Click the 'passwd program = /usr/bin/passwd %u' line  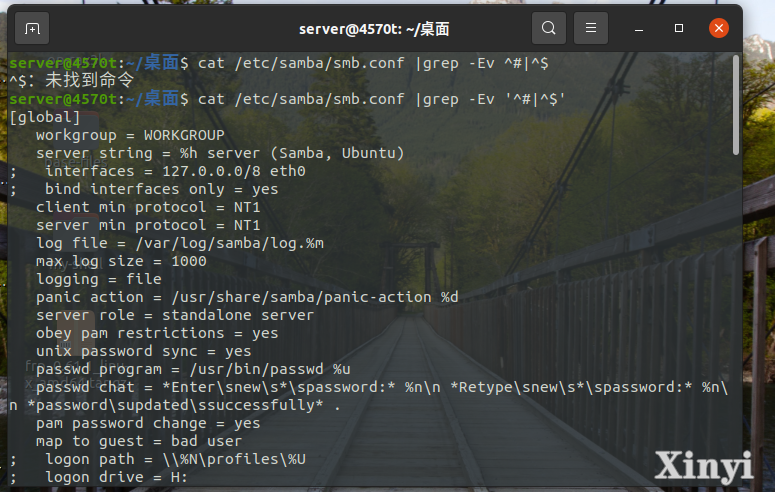coord(193,369)
